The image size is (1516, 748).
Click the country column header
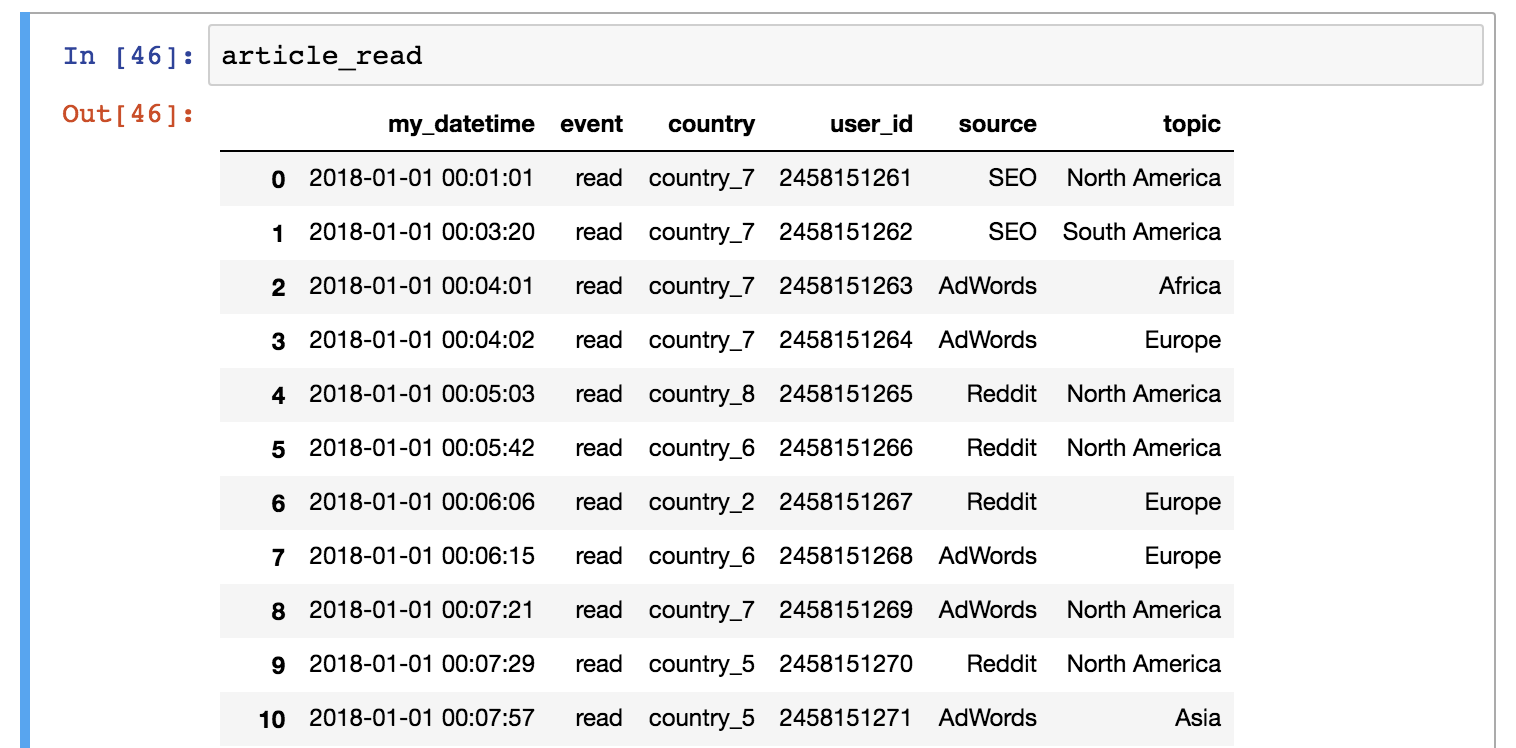tap(711, 124)
